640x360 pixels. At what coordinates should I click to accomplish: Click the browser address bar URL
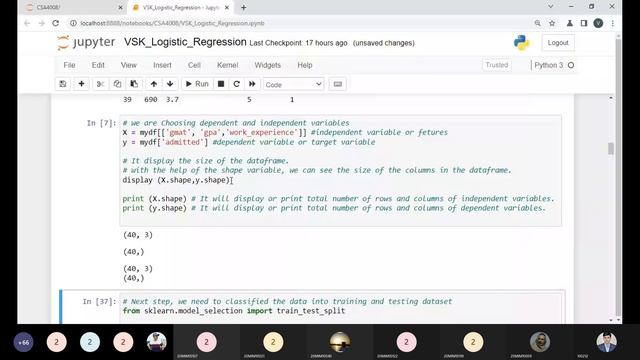tap(172, 23)
